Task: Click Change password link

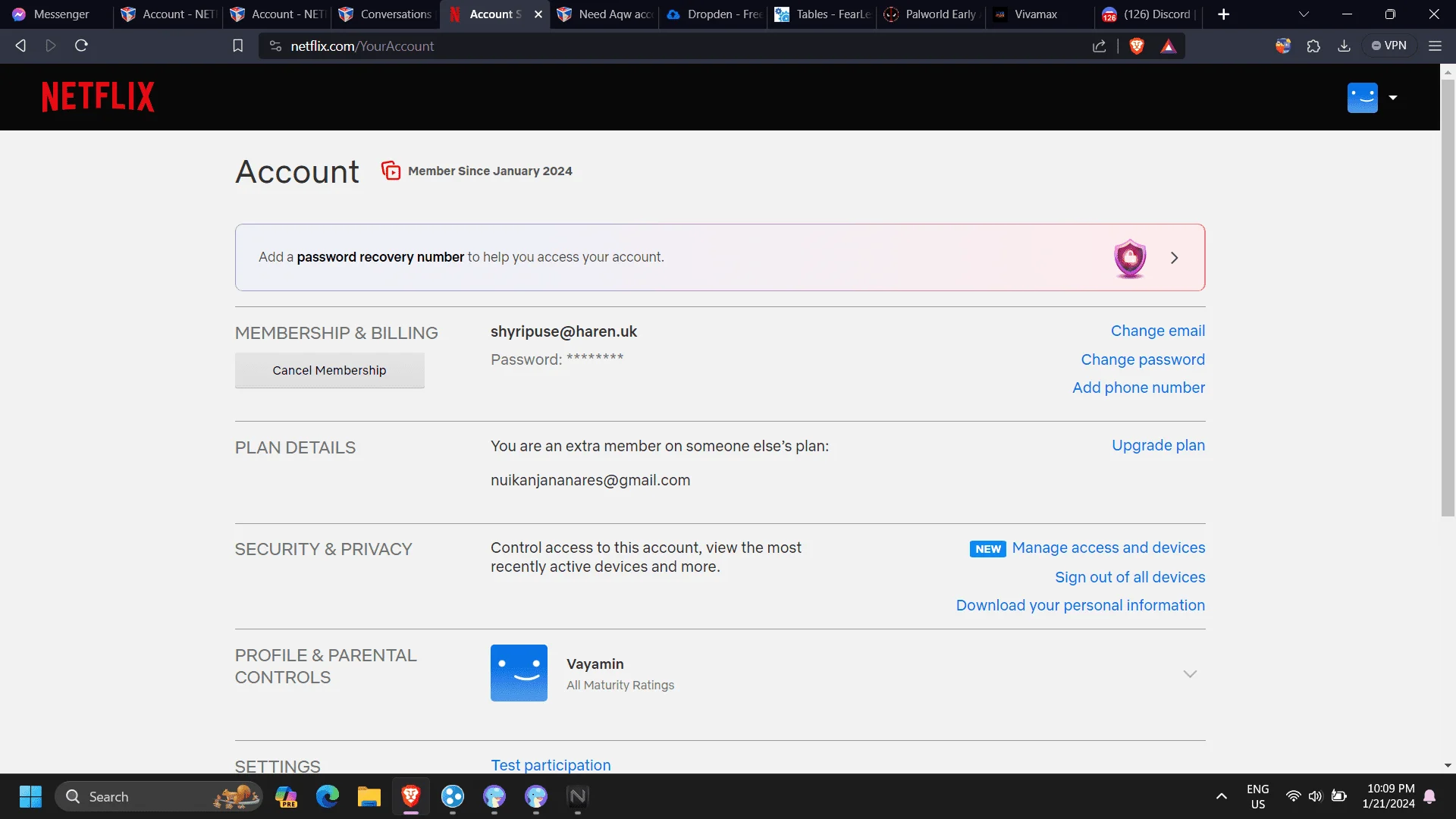Action: click(1142, 359)
